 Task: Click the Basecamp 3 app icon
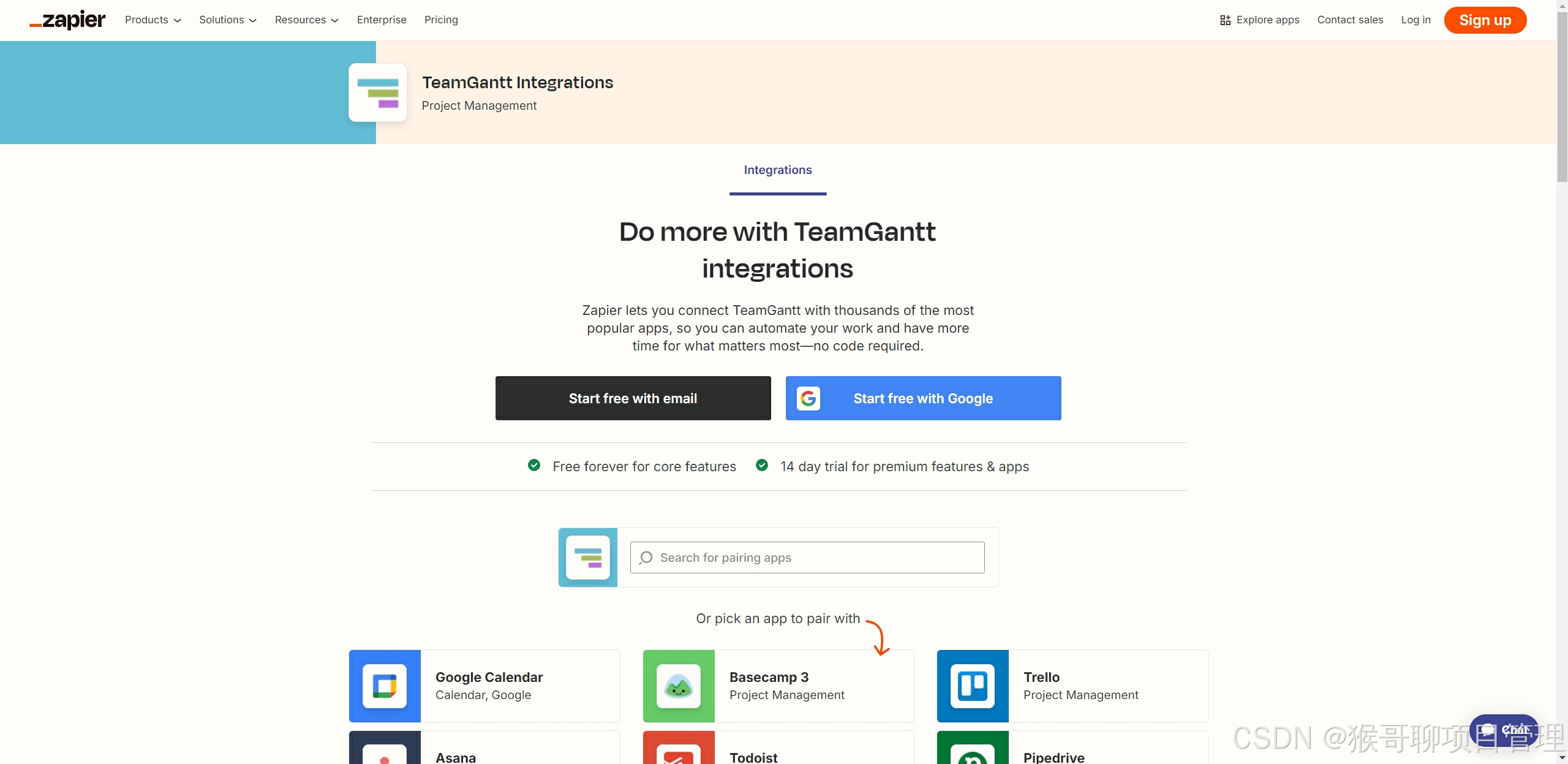pos(679,686)
